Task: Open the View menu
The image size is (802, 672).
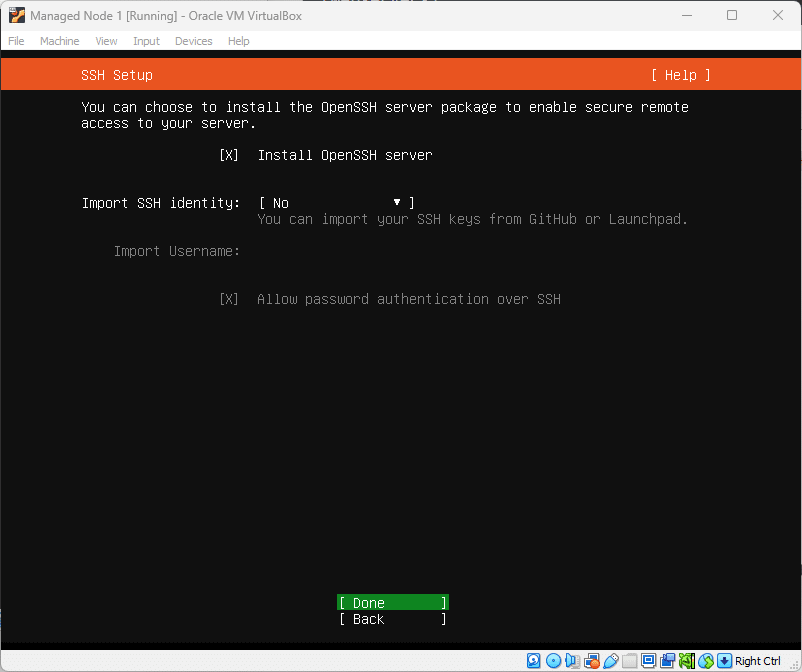Action: 106,41
